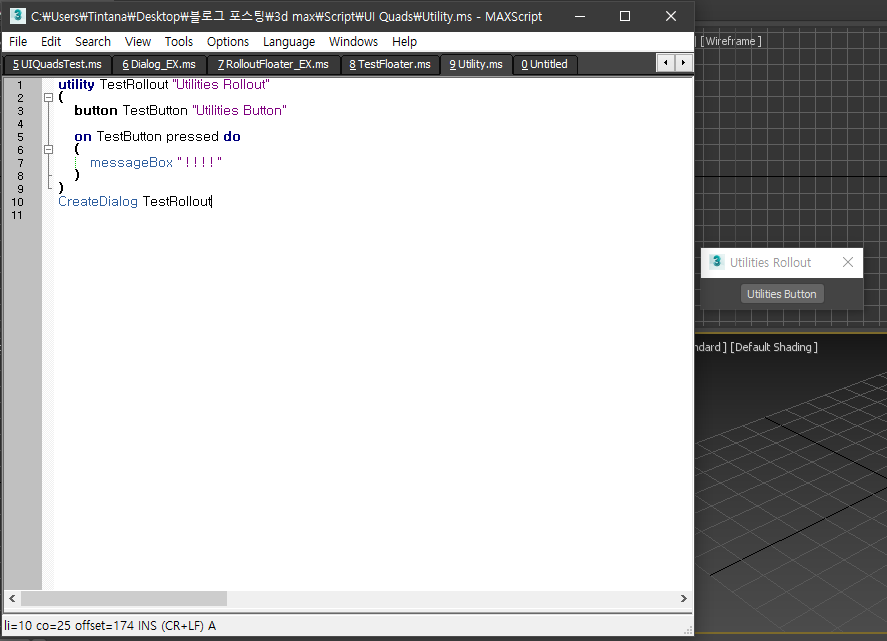The image size is (887, 641).
Task: Open the Help menu
Action: click(x=404, y=42)
